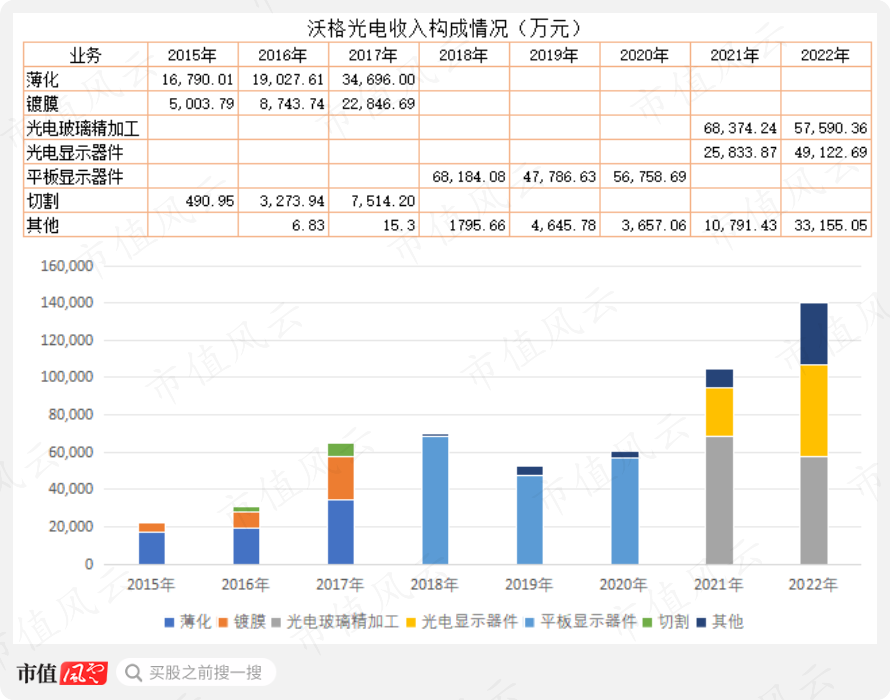Click the value 34,696.00 cell
Image resolution: width=890 pixels, height=700 pixels.
373,79
